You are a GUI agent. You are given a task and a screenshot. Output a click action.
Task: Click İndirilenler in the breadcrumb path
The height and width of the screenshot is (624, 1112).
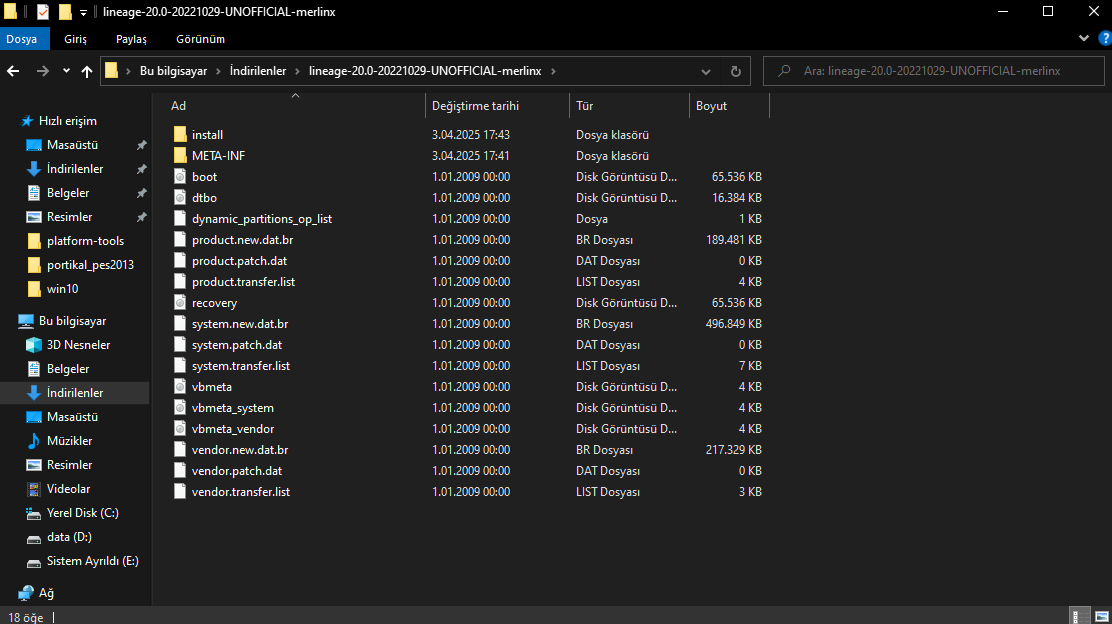(257, 71)
